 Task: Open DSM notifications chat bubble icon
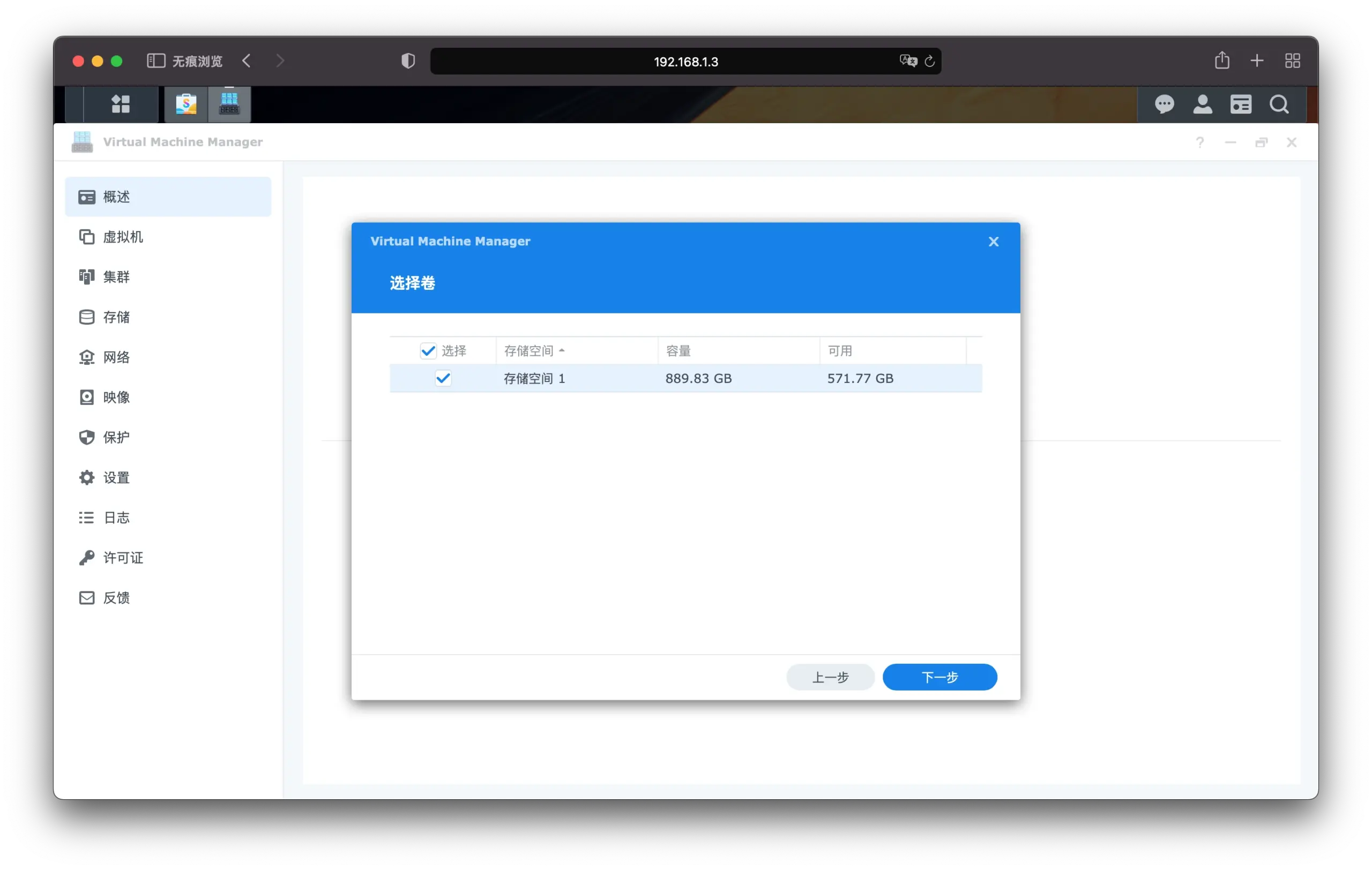coord(1164,104)
